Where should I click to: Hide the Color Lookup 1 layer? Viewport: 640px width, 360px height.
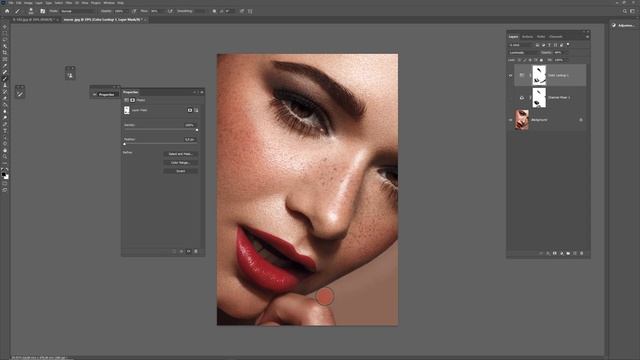pyautogui.click(x=510, y=75)
